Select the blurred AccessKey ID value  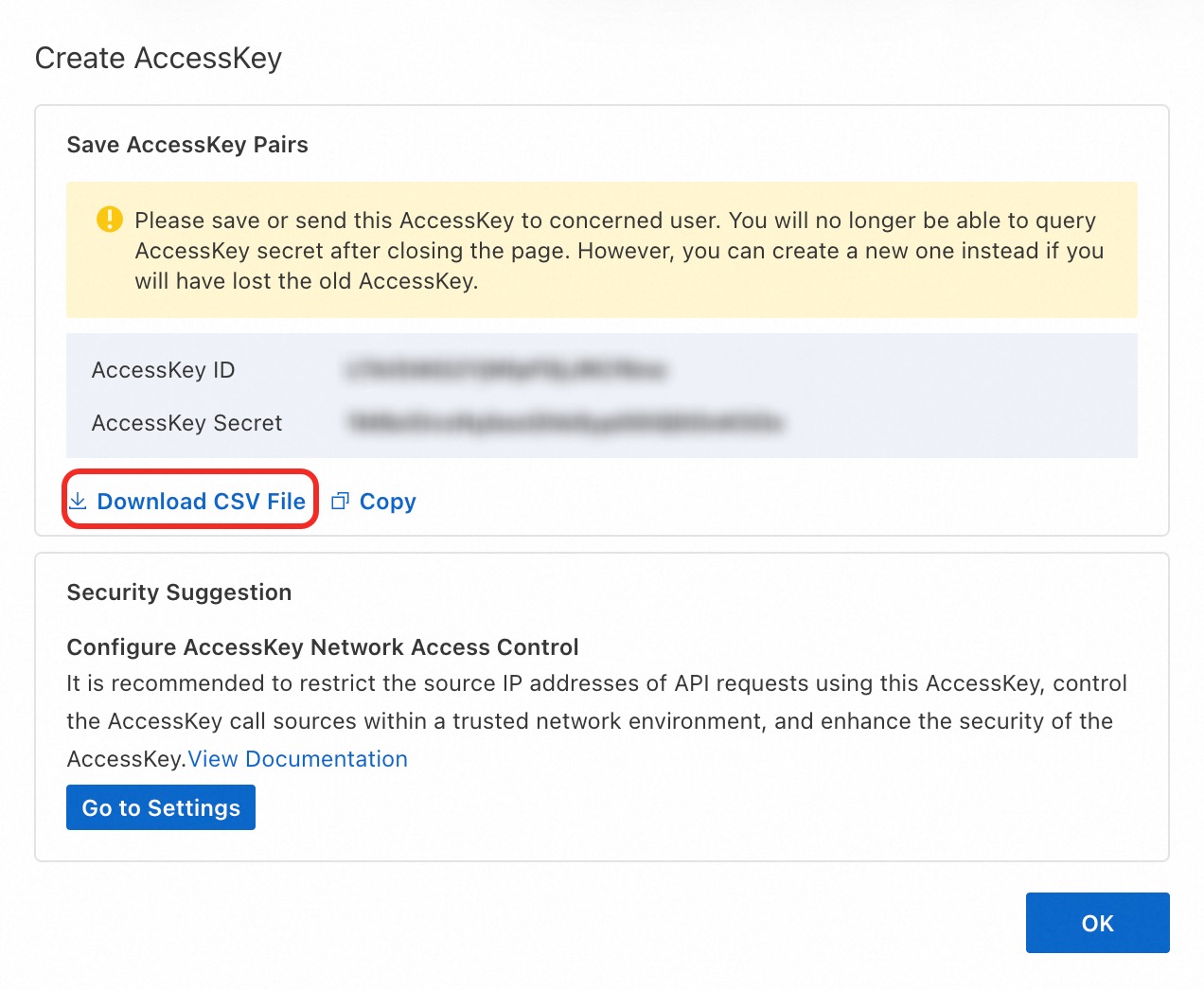coord(505,369)
